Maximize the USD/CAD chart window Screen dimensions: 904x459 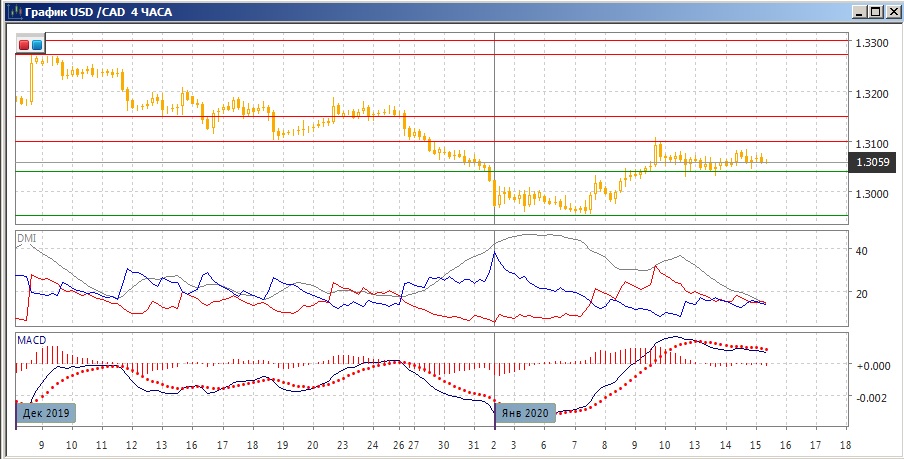874,12
